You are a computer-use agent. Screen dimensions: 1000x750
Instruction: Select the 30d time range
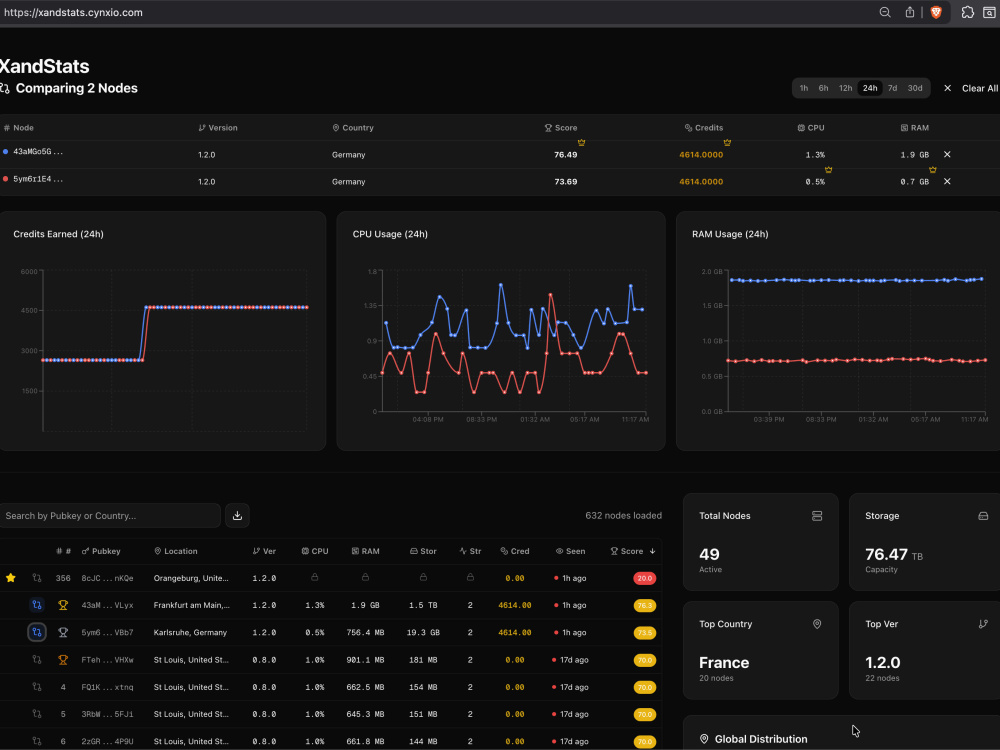(x=915, y=88)
